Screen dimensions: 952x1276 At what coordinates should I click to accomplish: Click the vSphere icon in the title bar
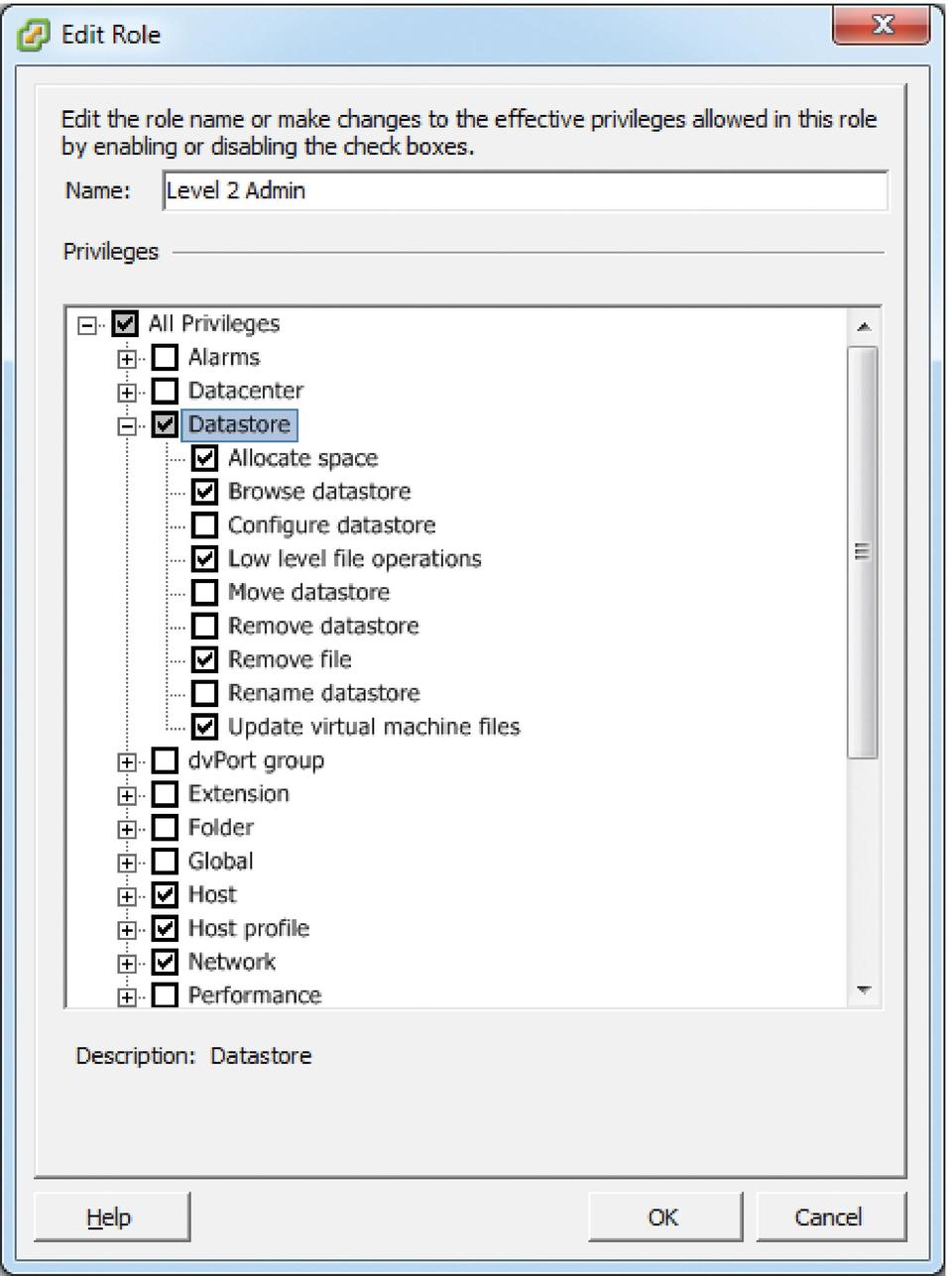tap(34, 36)
